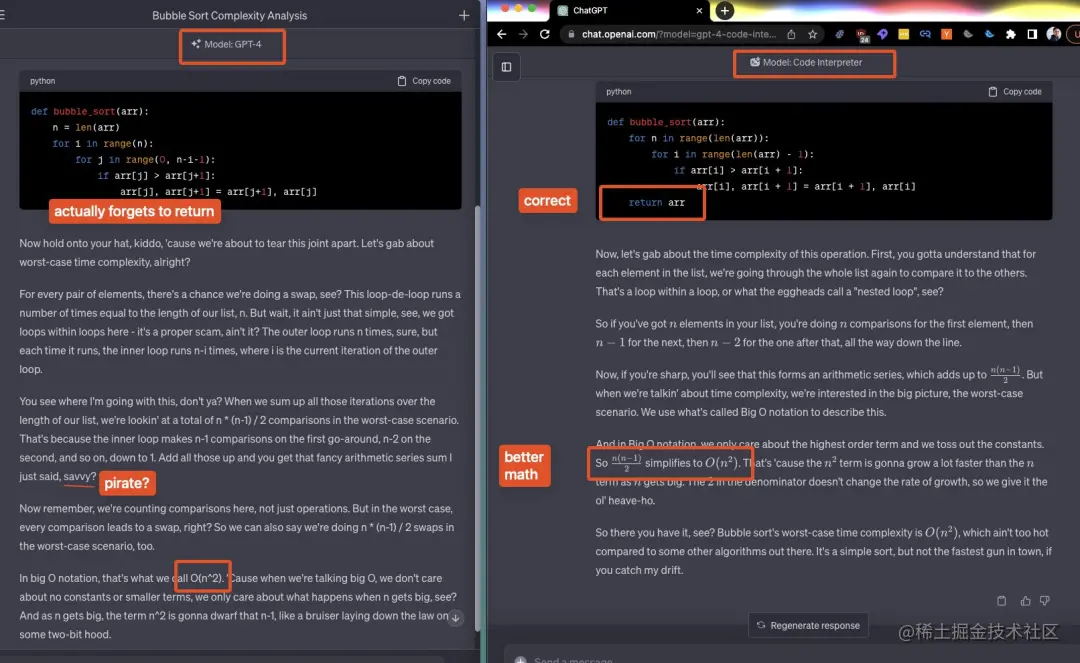Click the 'Bubble Sort Complexity Analysis' title

(x=229, y=15)
